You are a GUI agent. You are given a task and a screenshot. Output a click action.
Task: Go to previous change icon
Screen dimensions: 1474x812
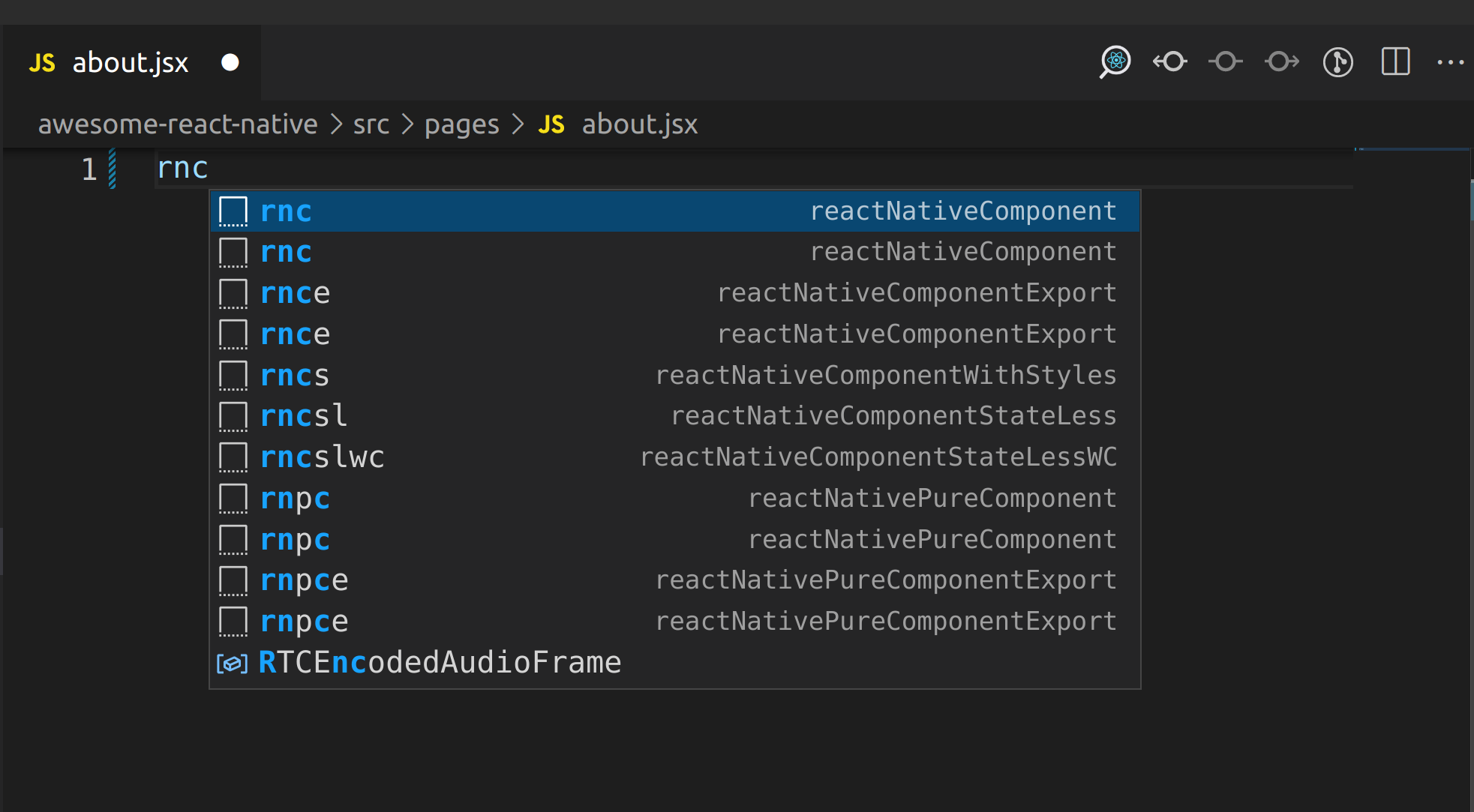[x=1170, y=61]
